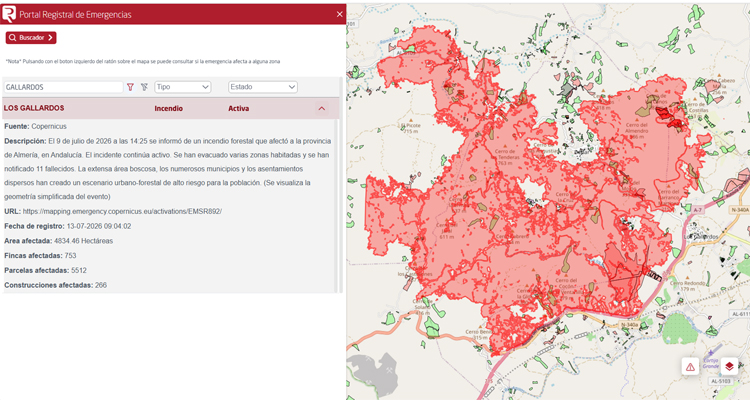Click the Construcciones afectadas 266 value

coord(101,286)
